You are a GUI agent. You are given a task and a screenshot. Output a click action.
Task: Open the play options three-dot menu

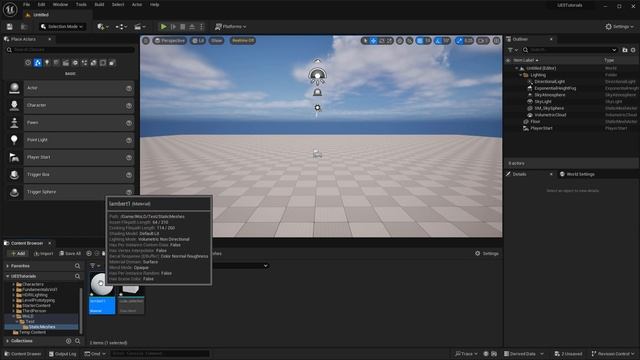point(201,27)
